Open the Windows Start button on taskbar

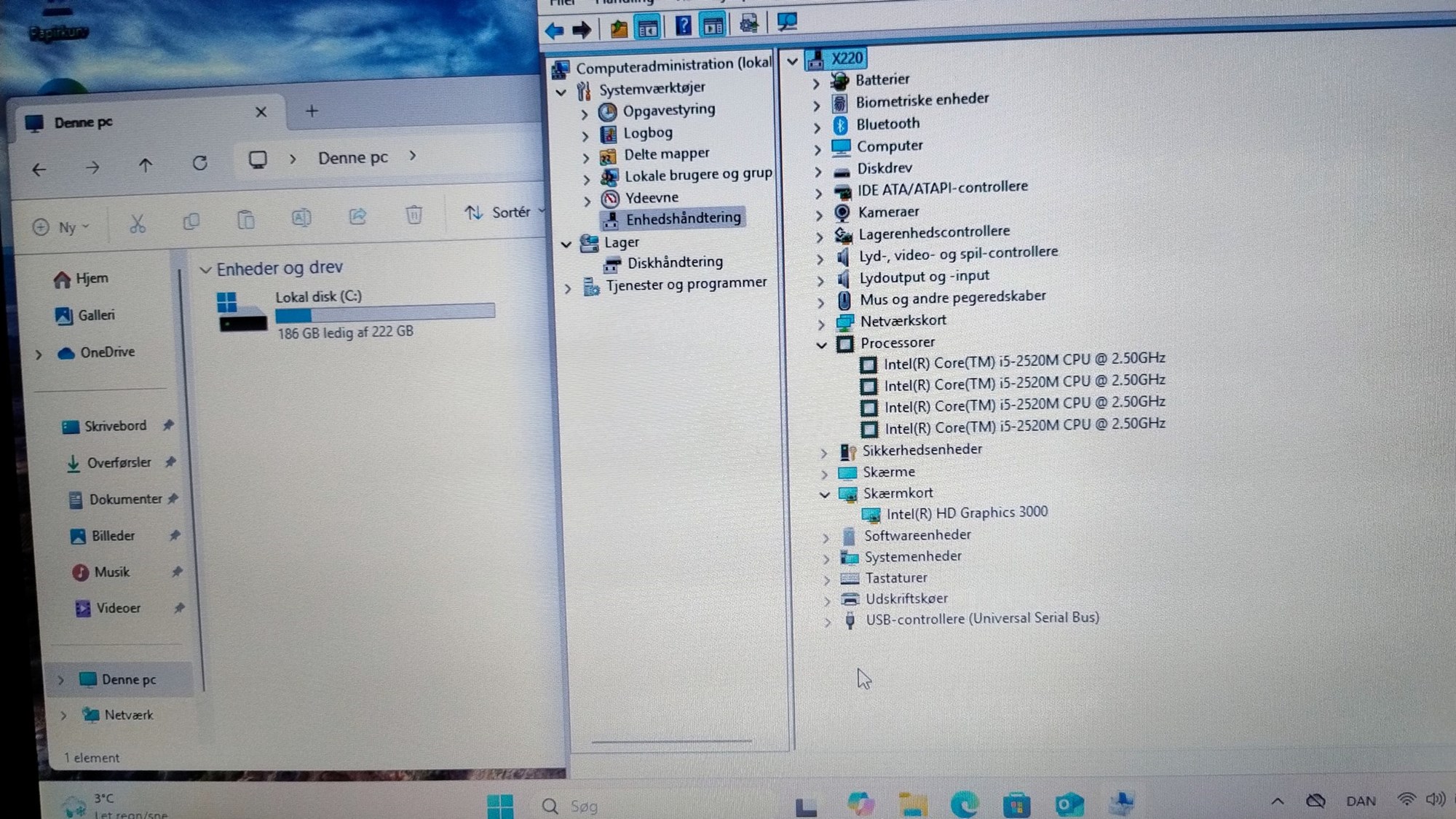click(500, 806)
